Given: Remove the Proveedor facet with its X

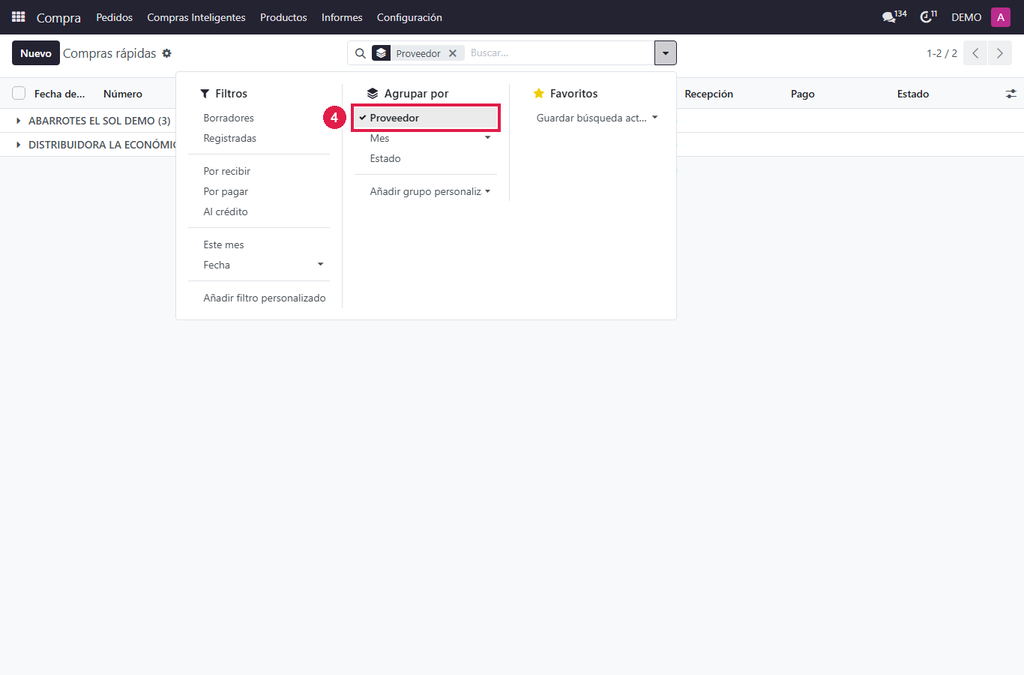Looking at the screenshot, I should point(453,54).
